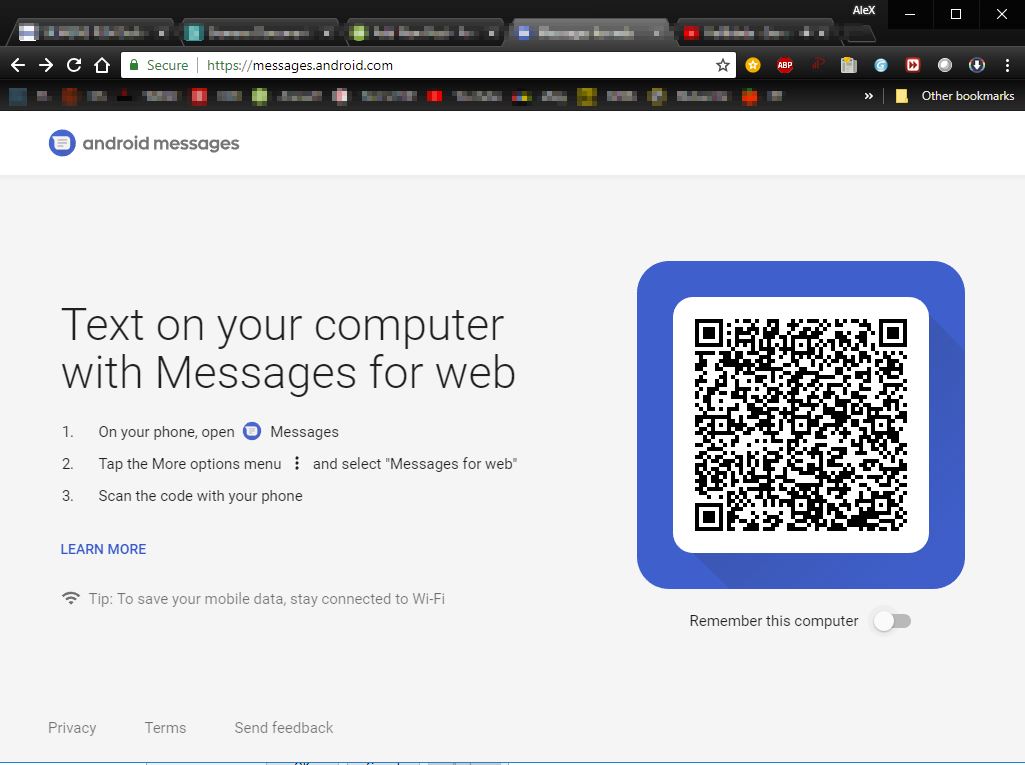
Task: Click the dark red extension icon beside ABP
Action: 817,65
